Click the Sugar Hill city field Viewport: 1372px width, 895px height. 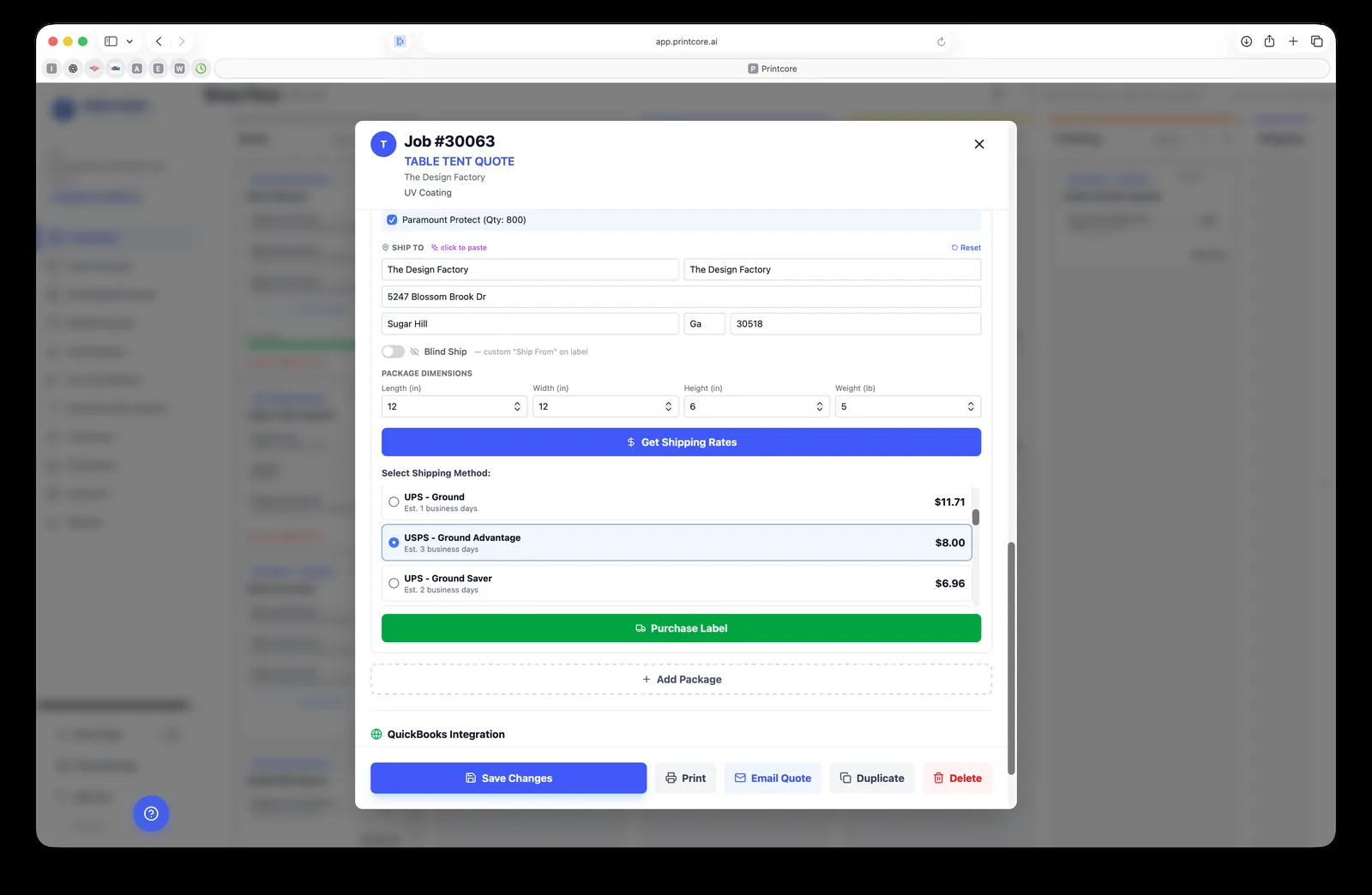point(530,324)
